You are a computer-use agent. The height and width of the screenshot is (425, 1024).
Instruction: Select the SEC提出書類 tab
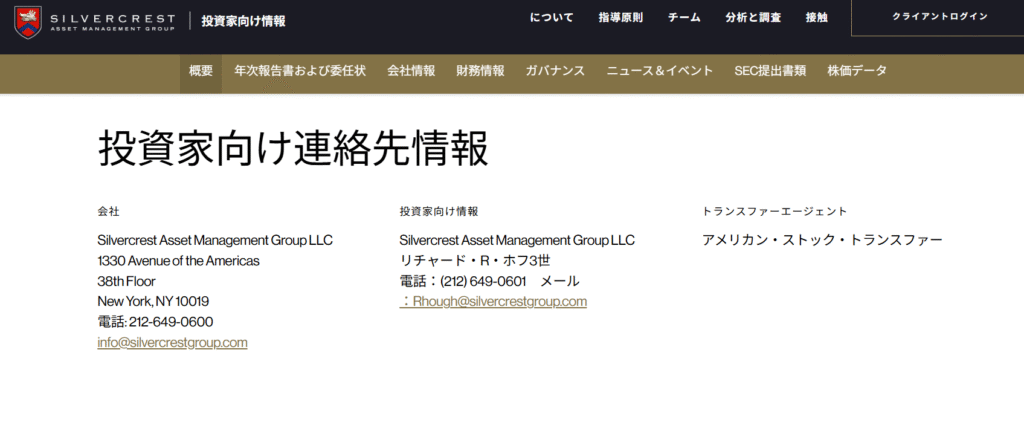pyautogui.click(x=770, y=71)
